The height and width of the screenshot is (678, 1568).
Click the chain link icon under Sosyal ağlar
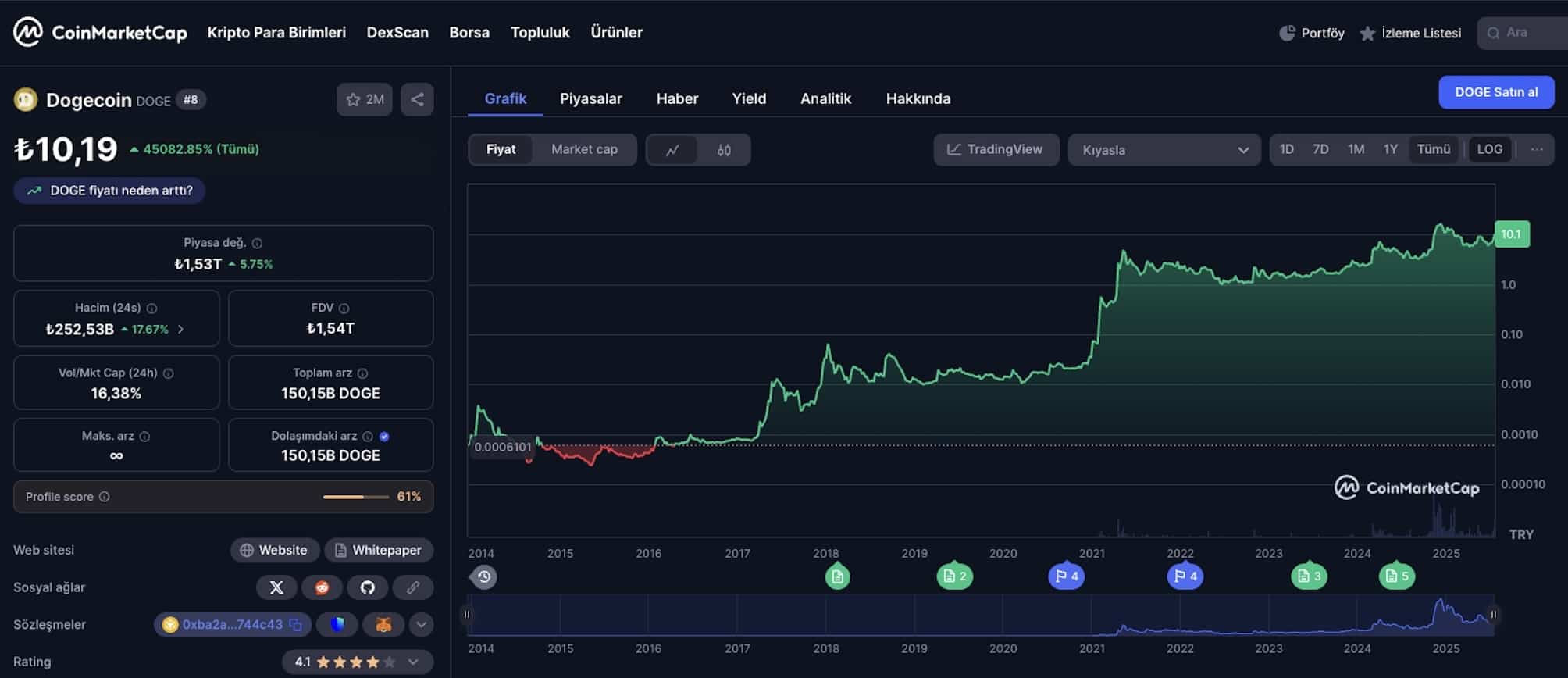[413, 587]
